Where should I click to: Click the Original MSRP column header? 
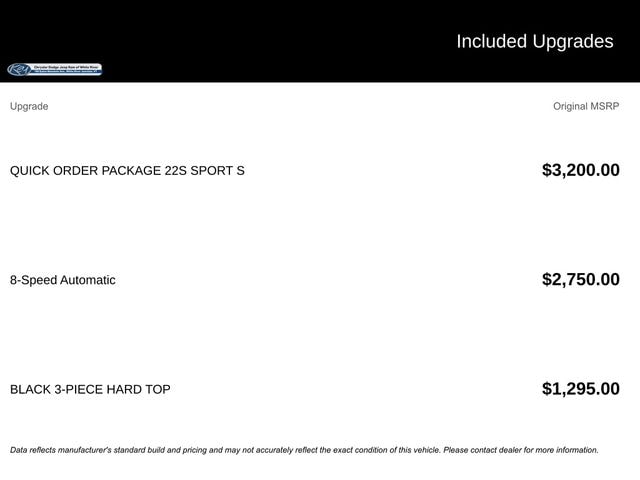tap(586, 106)
